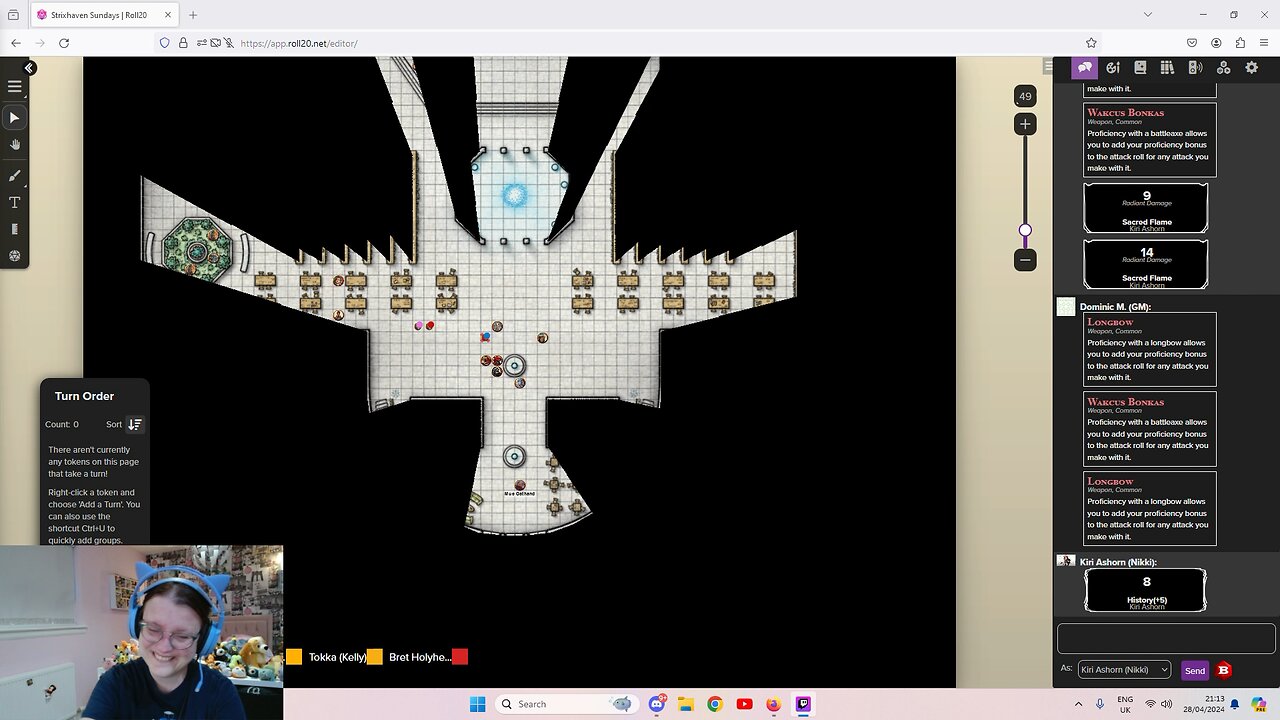Open File Explorer from the taskbar
This screenshot has width=1280, height=720.
click(x=686, y=704)
